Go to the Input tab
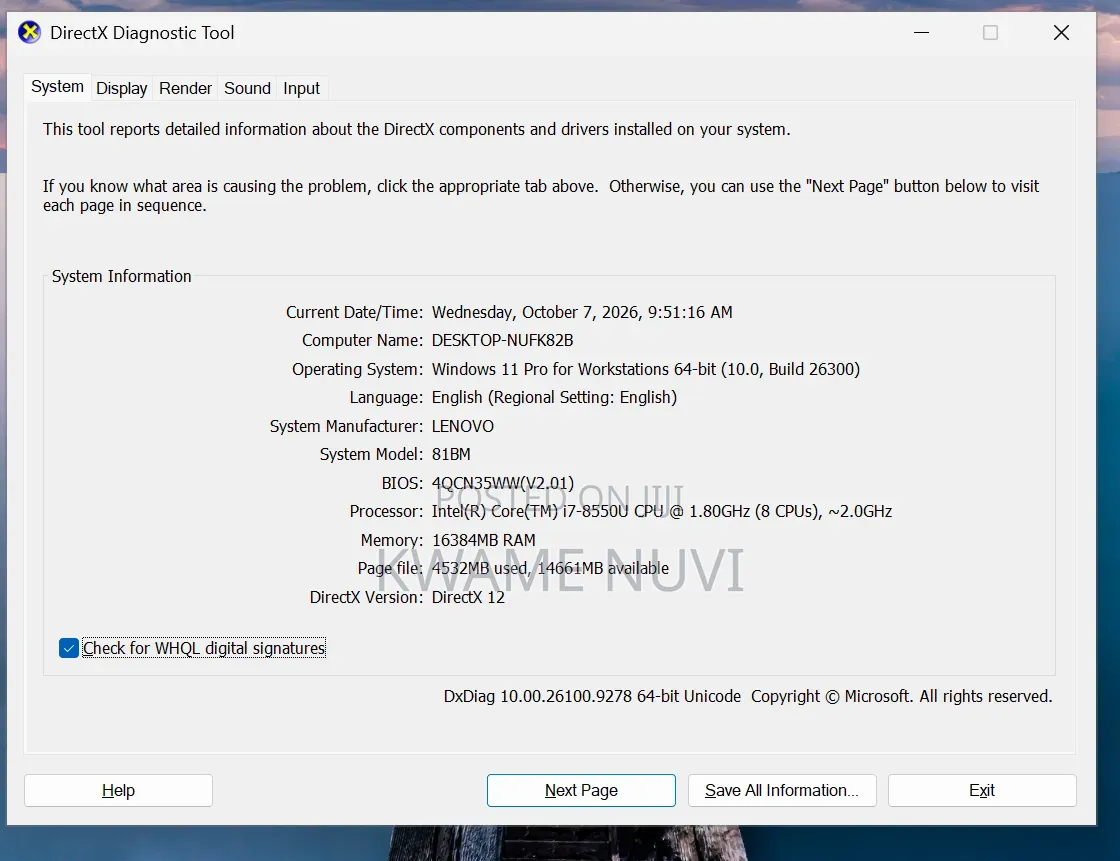The image size is (1120, 861). tap(301, 89)
